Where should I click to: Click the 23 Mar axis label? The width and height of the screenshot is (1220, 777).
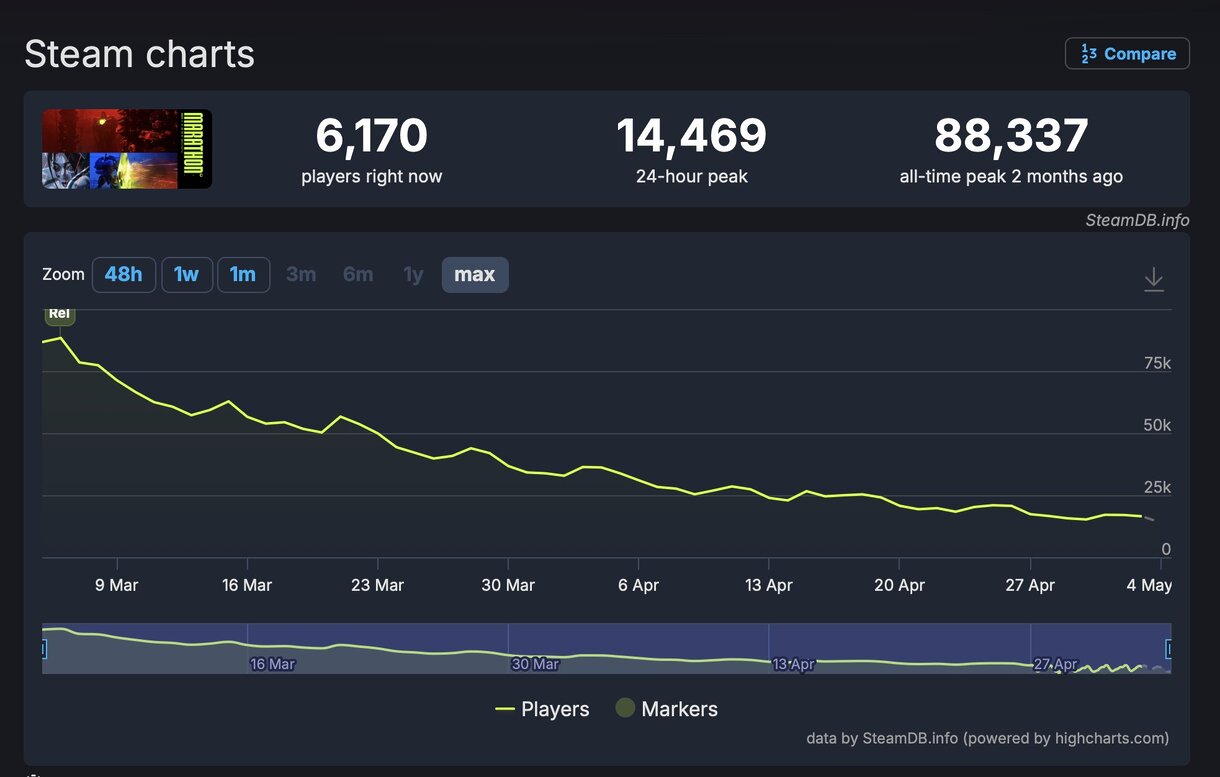coord(377,585)
